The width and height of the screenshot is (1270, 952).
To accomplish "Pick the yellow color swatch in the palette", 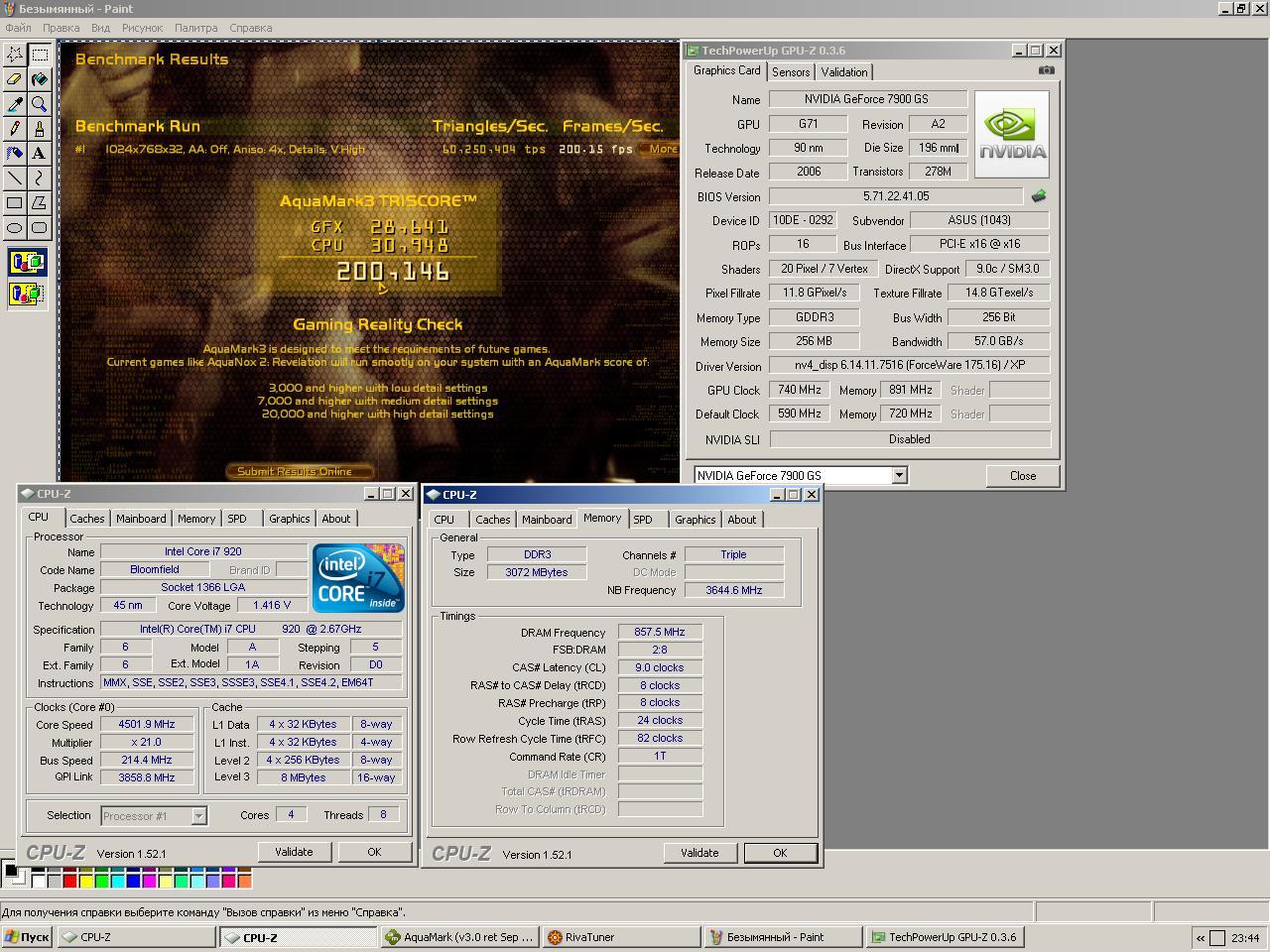I will tap(85, 880).
